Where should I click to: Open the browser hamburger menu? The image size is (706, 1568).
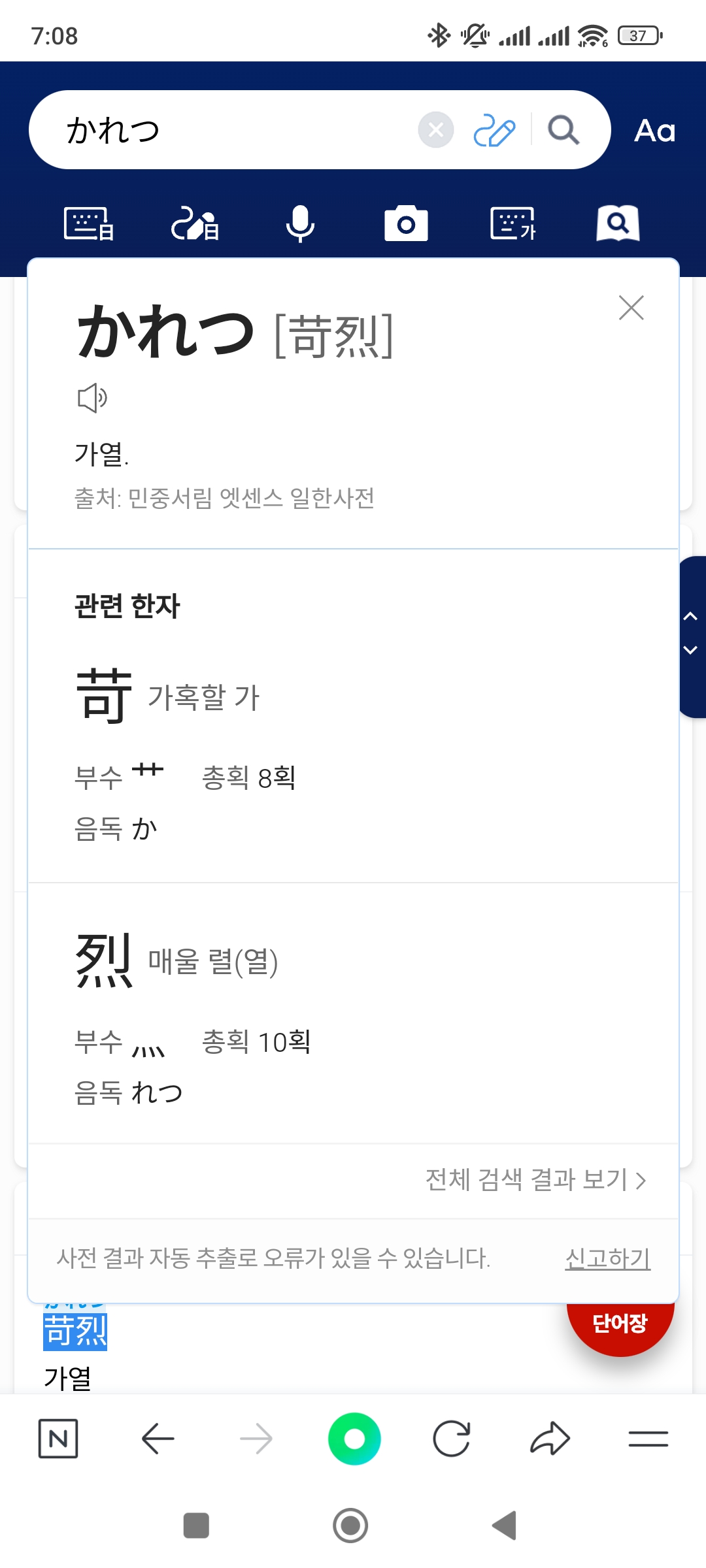point(648,1439)
